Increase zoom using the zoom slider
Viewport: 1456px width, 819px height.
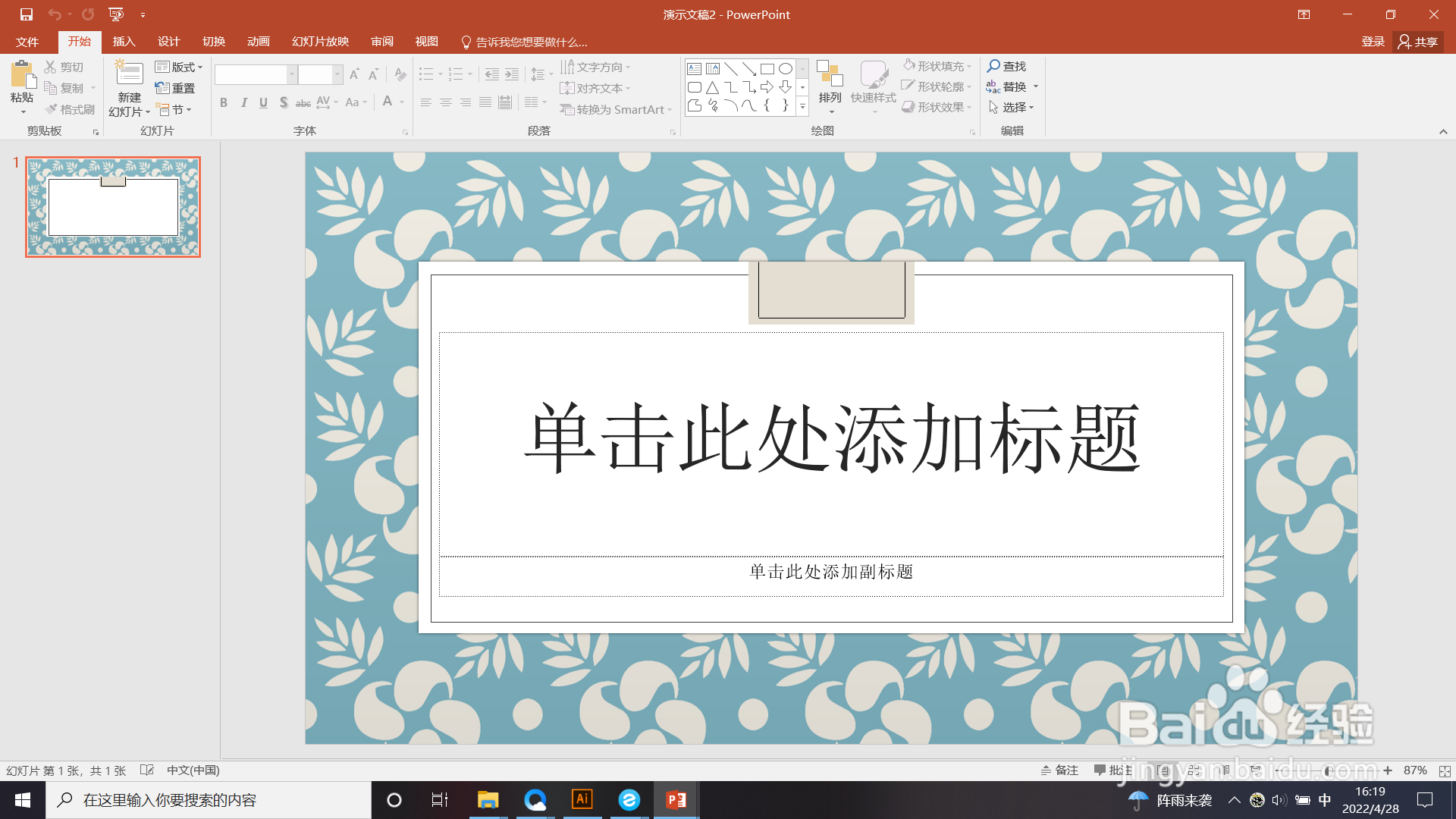coord(1389,770)
